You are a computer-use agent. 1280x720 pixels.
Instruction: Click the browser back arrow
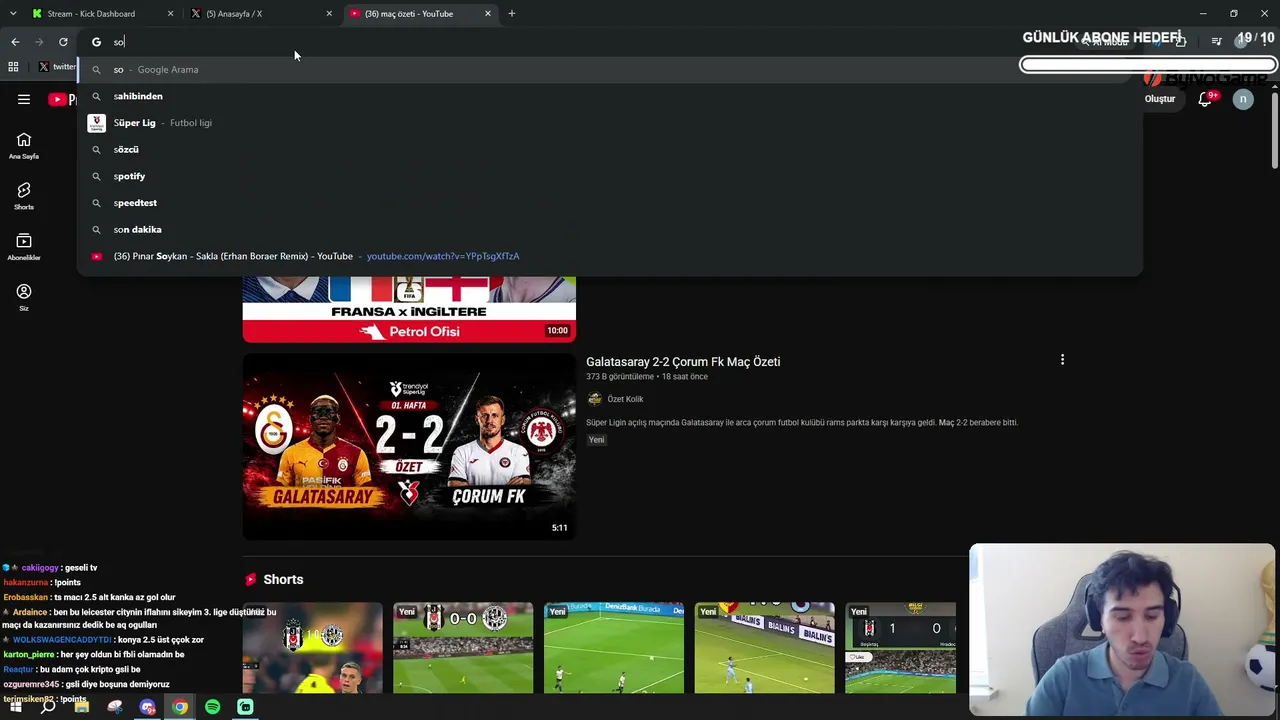point(15,42)
